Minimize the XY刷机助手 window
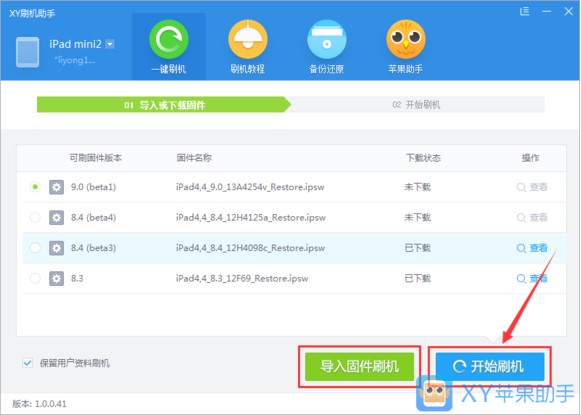Viewport: 581px width, 415px height. (x=546, y=11)
